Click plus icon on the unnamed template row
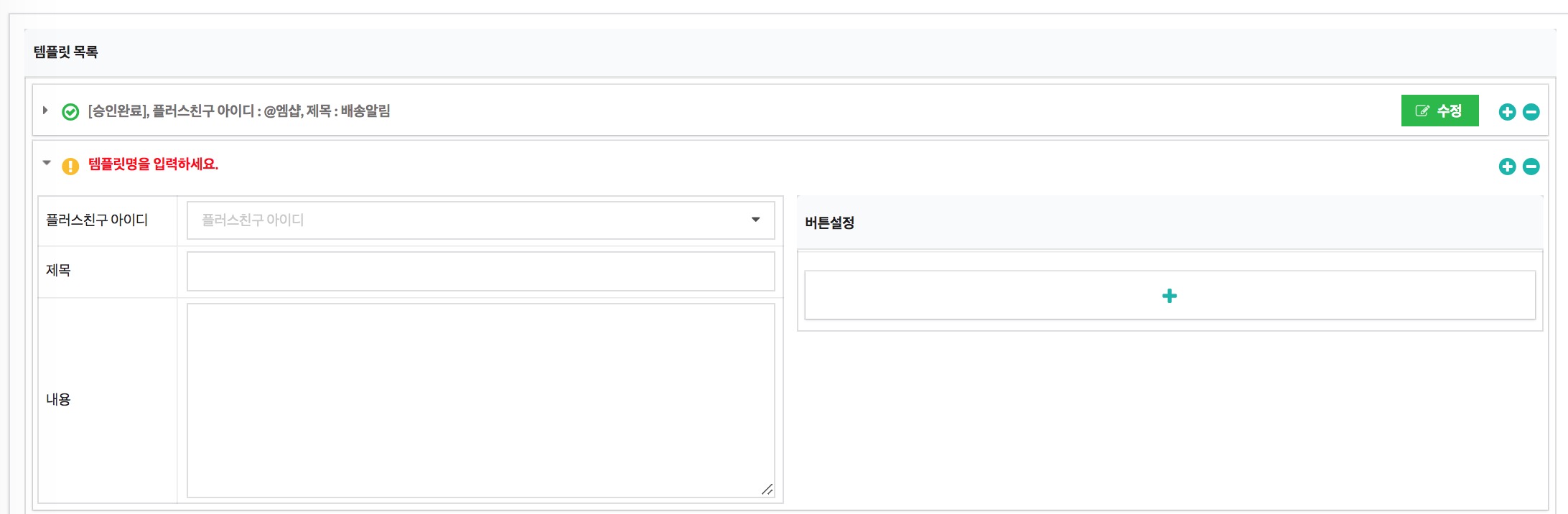1568x514 pixels. coord(1507,167)
